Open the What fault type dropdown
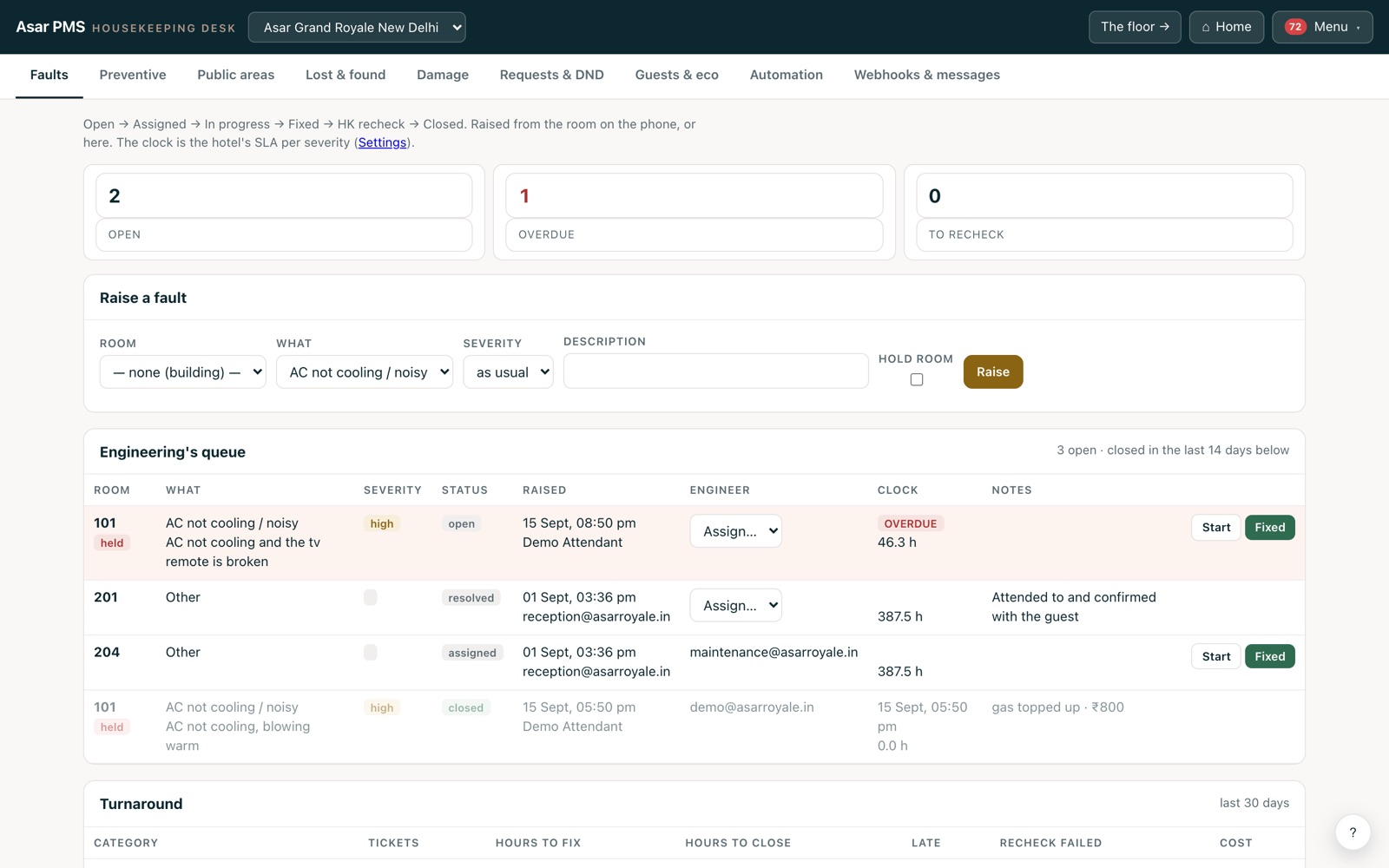 (x=365, y=372)
